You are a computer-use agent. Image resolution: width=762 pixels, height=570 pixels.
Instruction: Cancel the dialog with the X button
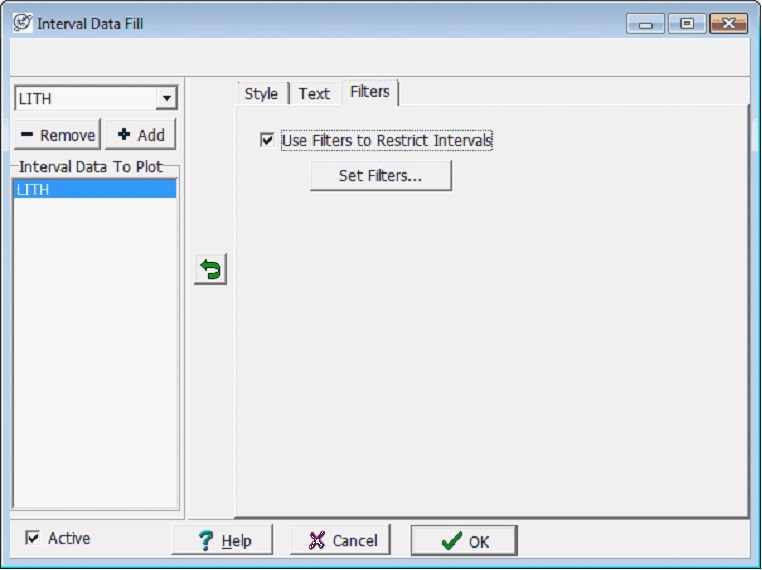(340, 540)
